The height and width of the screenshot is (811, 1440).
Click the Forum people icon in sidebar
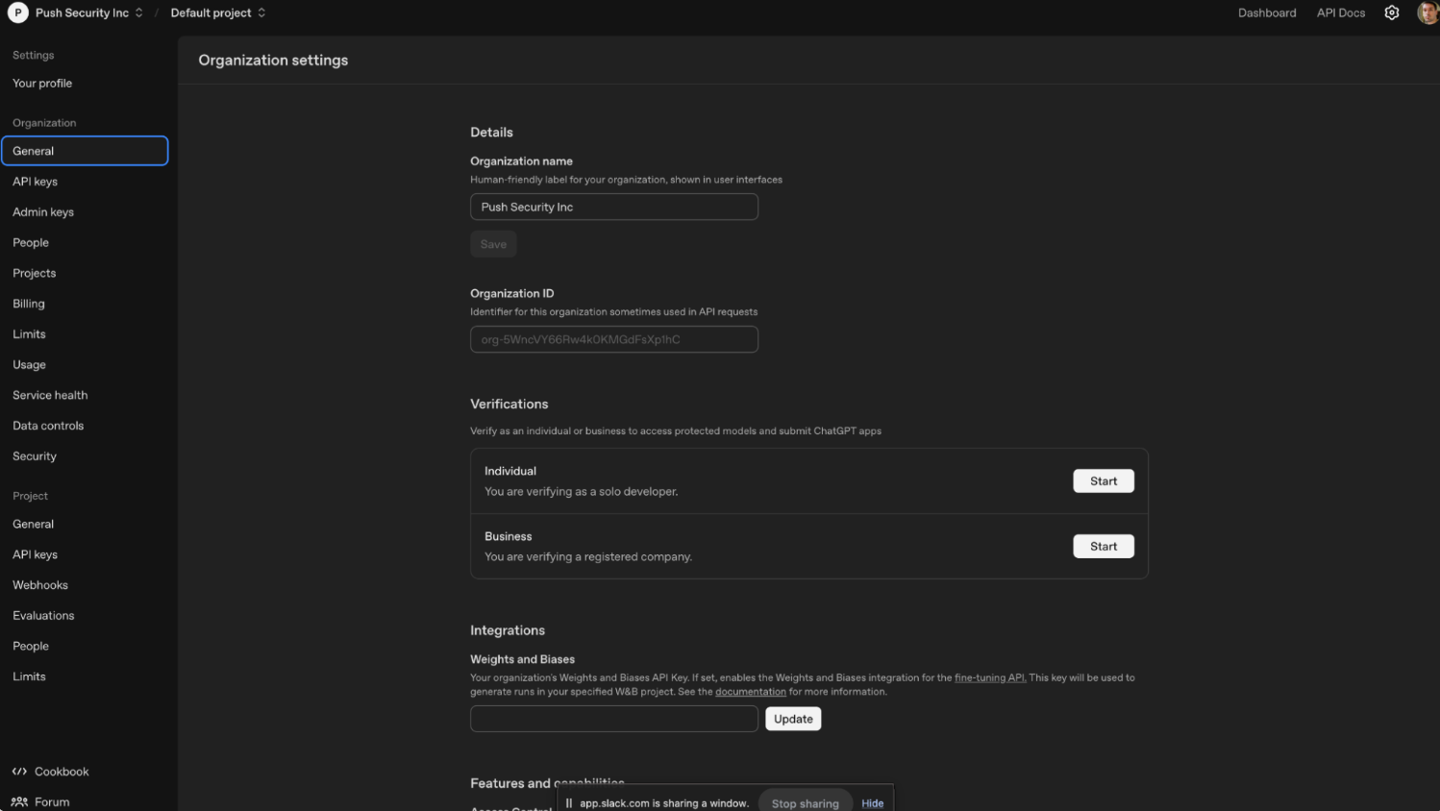[x=19, y=802]
